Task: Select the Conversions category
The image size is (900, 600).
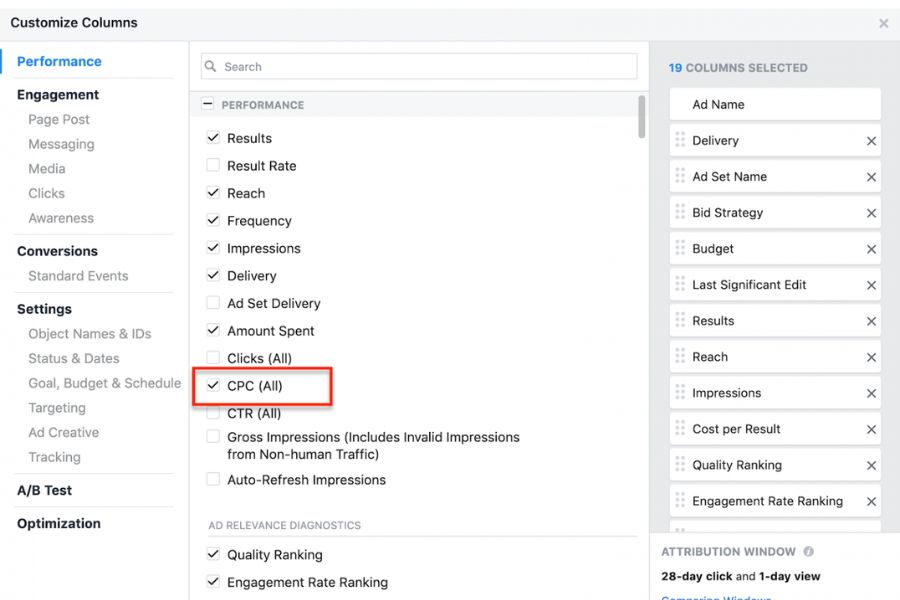Action: click(x=57, y=251)
